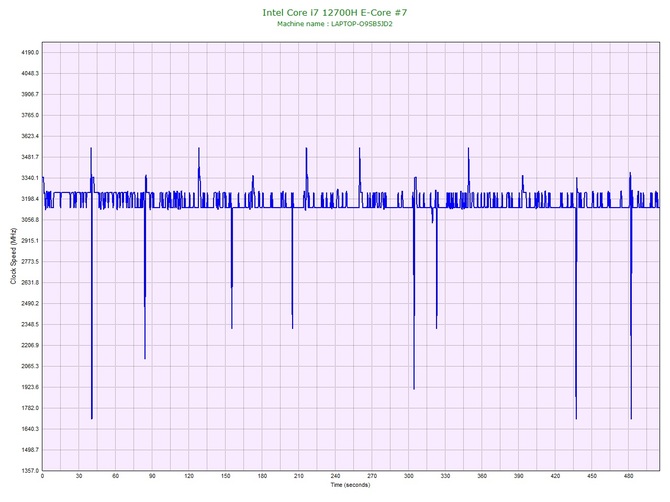
Task: Click the 60 tick on time axis
Action: (116, 476)
